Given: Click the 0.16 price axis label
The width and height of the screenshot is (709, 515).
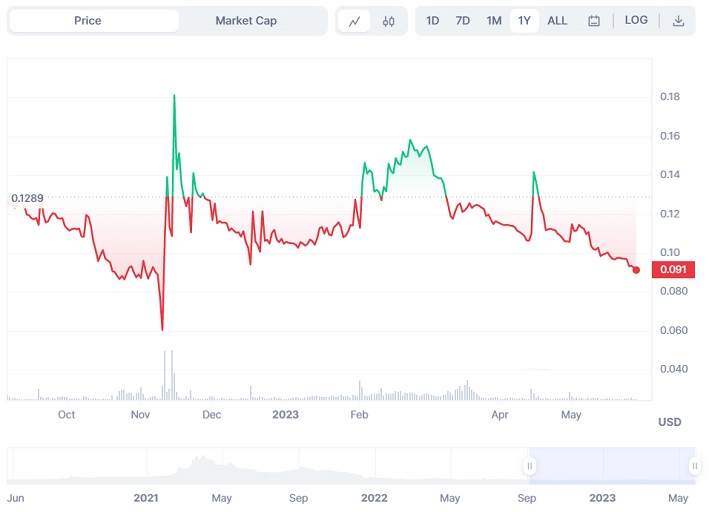Looking at the screenshot, I should pyautogui.click(x=670, y=136).
